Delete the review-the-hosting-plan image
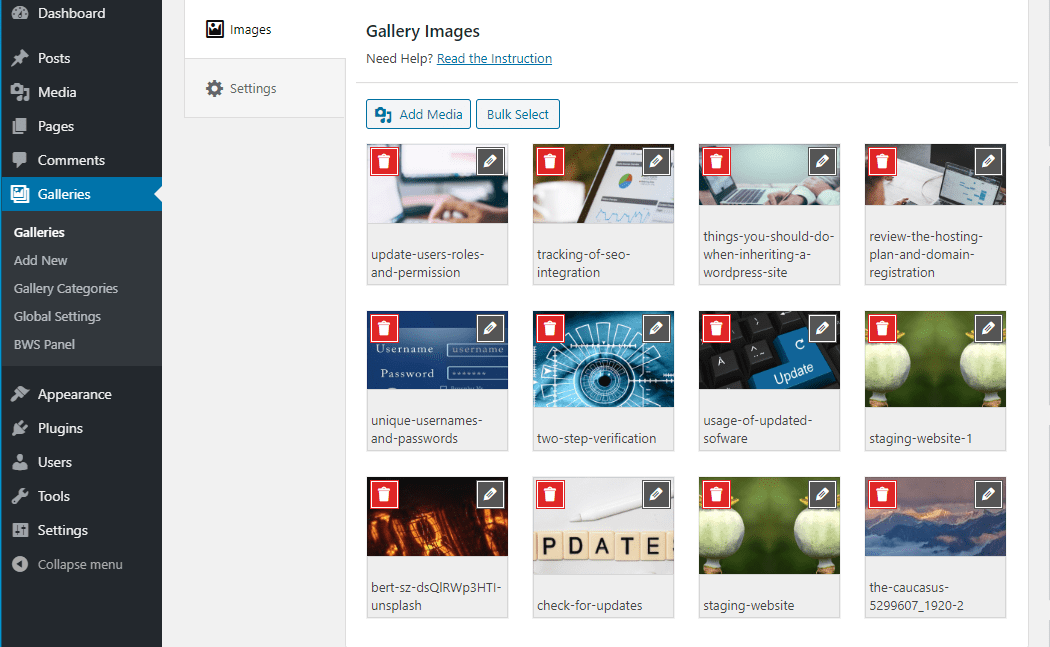 (x=881, y=161)
